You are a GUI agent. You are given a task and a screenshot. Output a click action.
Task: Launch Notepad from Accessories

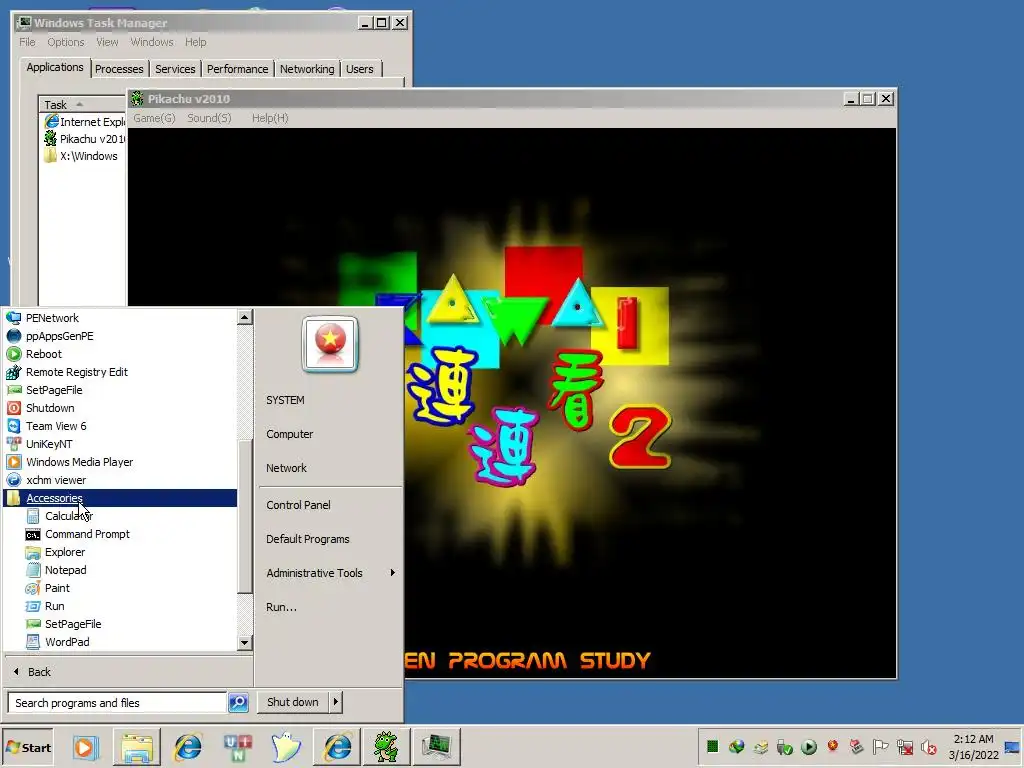65,569
